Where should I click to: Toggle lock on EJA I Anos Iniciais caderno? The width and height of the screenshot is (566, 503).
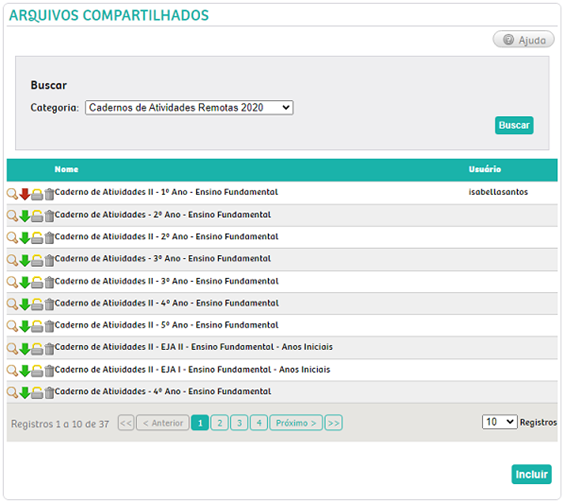(x=37, y=371)
